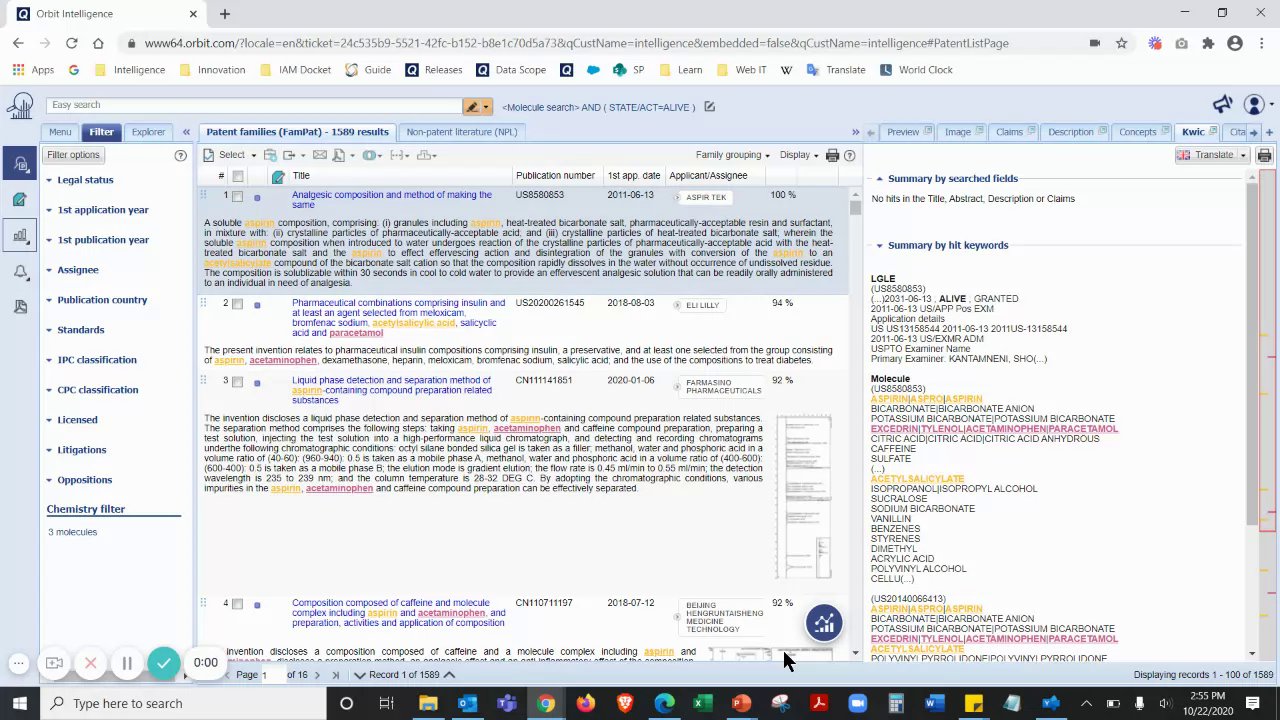Open the Translate language dropdown
The image size is (1280, 720).
point(1243,155)
